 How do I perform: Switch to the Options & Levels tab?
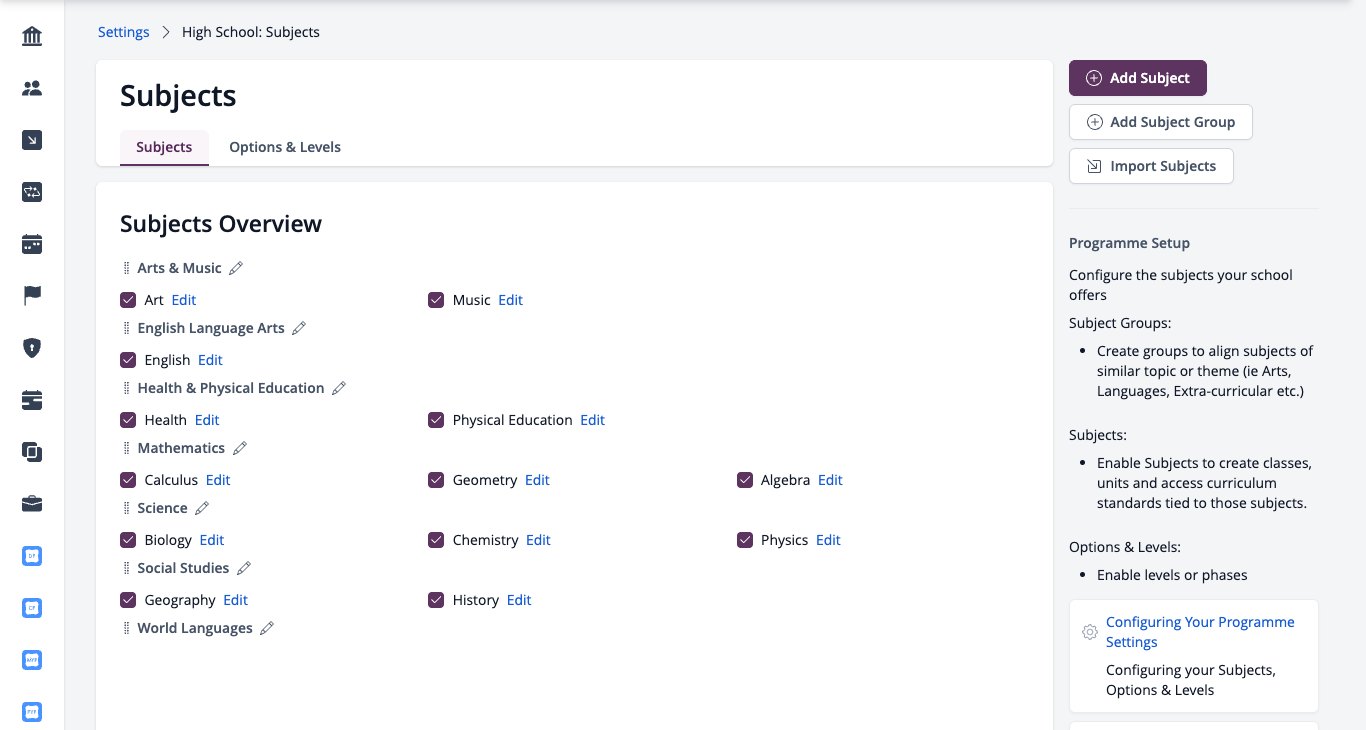click(x=285, y=147)
